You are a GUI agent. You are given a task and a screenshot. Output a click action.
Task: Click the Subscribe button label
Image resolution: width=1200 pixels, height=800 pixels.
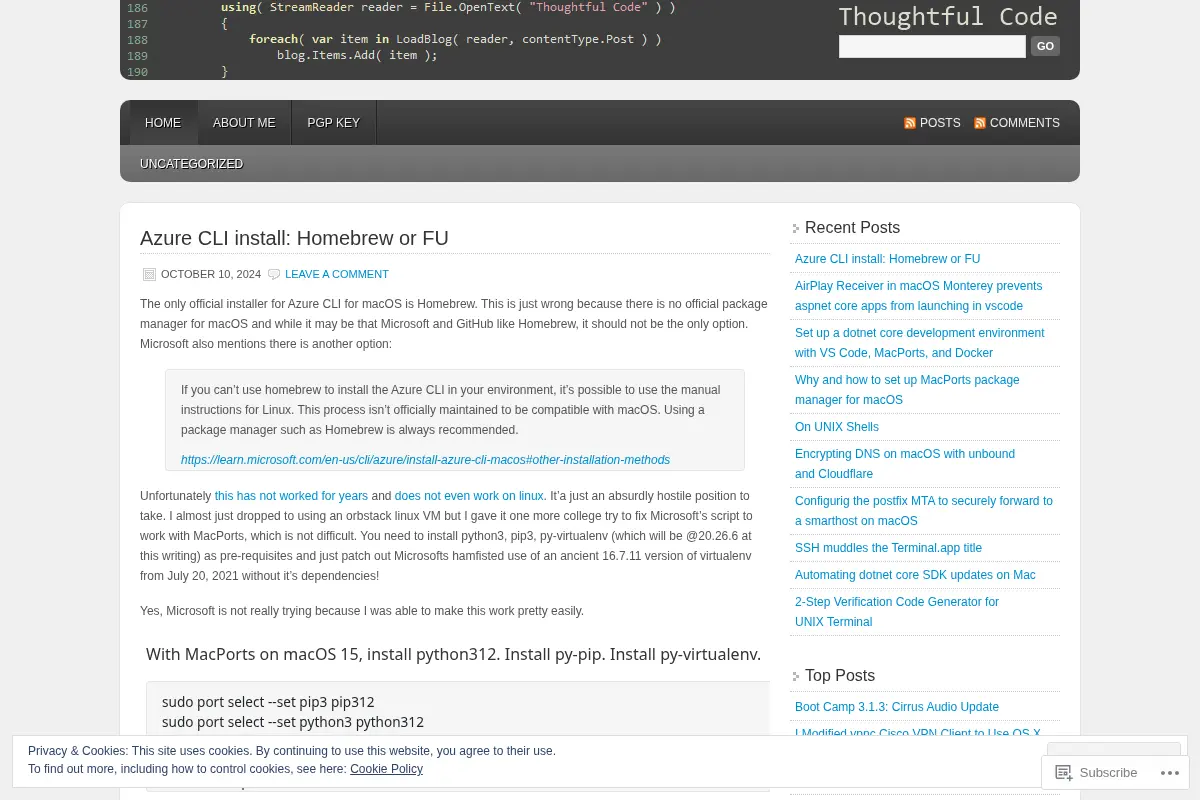point(1108,772)
